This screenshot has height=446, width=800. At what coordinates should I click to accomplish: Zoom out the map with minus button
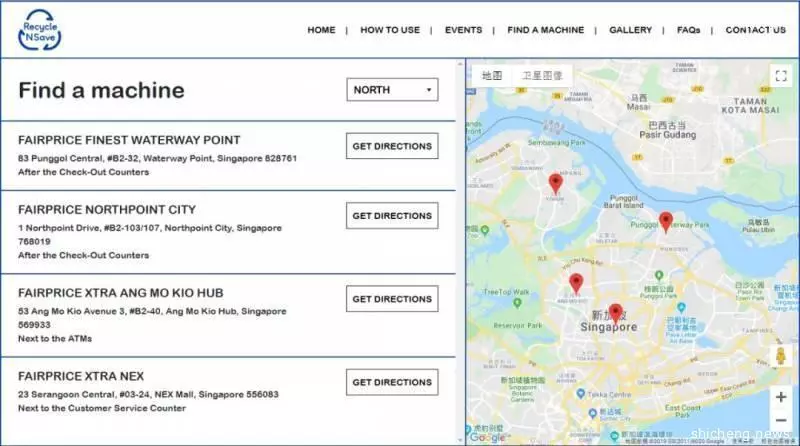pos(781,420)
